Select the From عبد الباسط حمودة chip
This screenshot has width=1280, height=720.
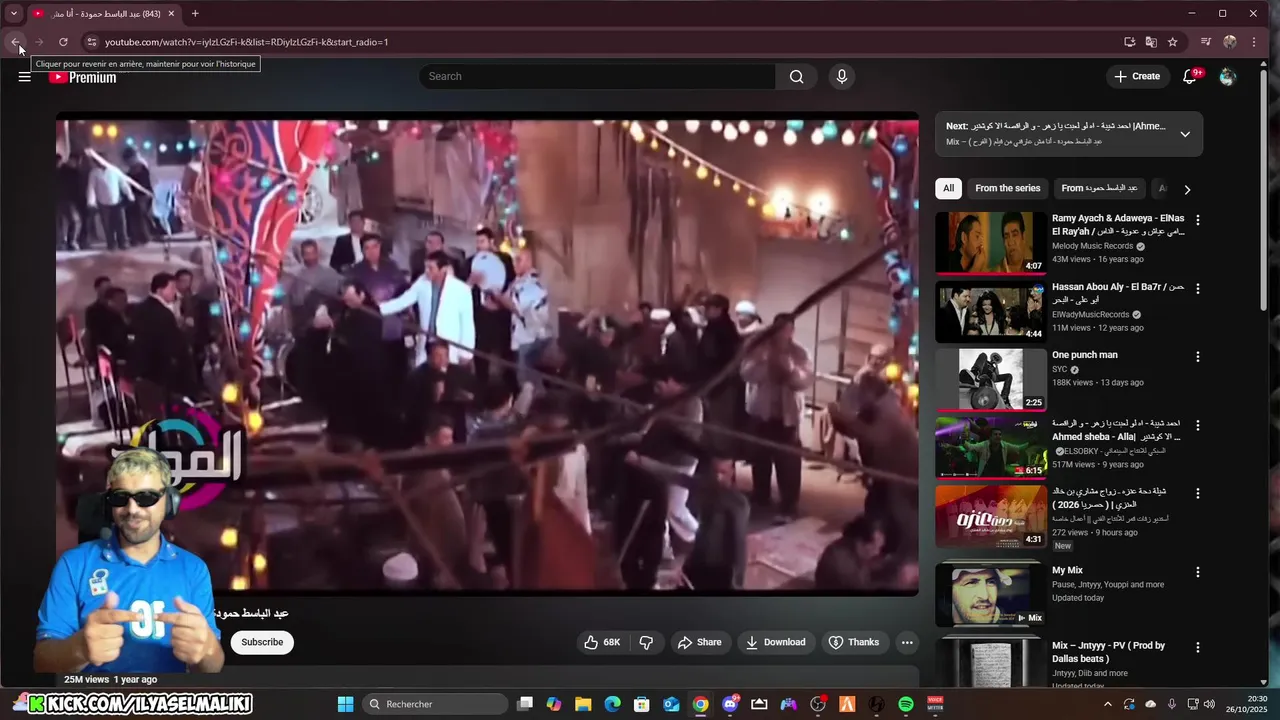click(1099, 188)
